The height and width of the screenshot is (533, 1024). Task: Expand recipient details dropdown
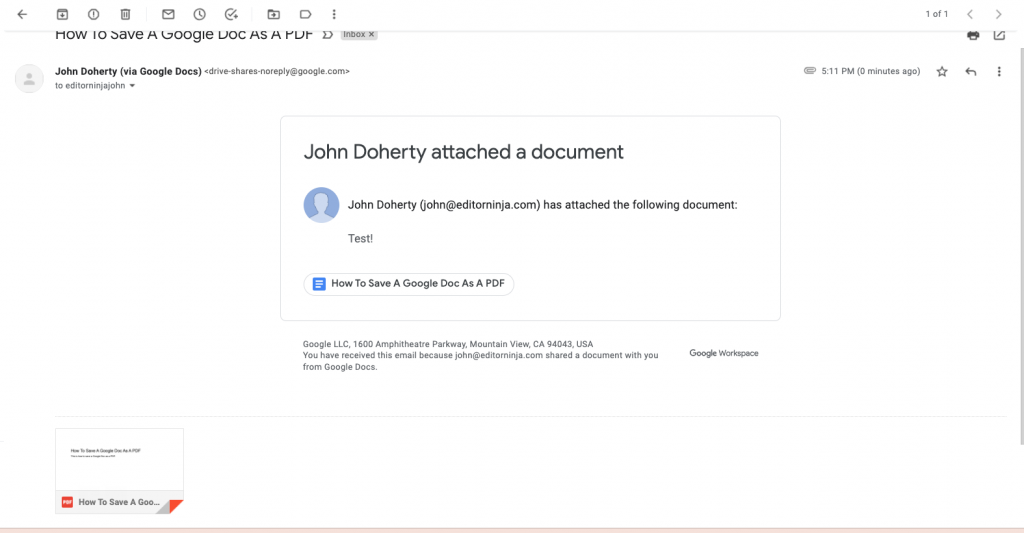click(x=132, y=86)
